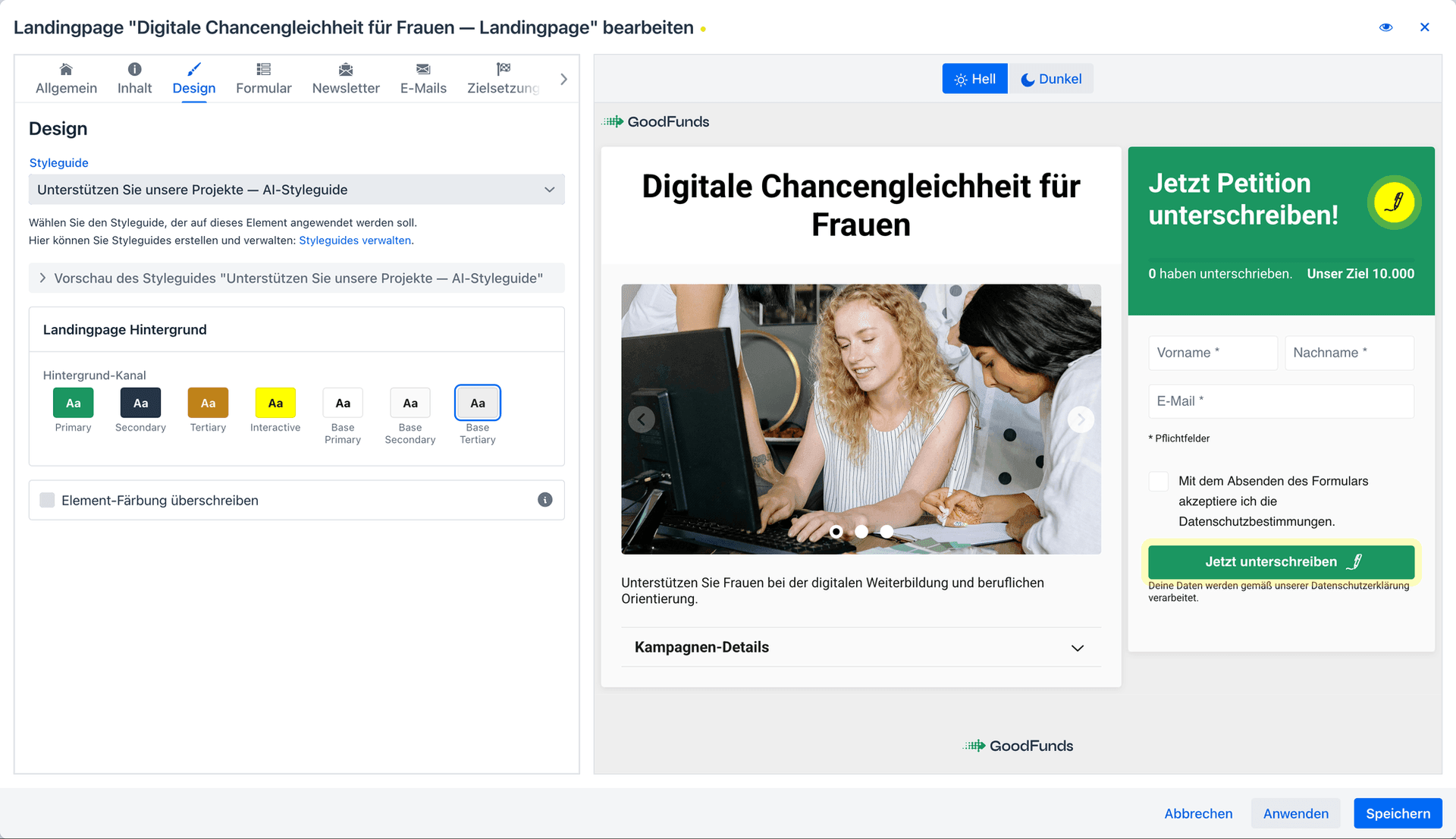Choose the Base Tertiary swatch

(478, 403)
